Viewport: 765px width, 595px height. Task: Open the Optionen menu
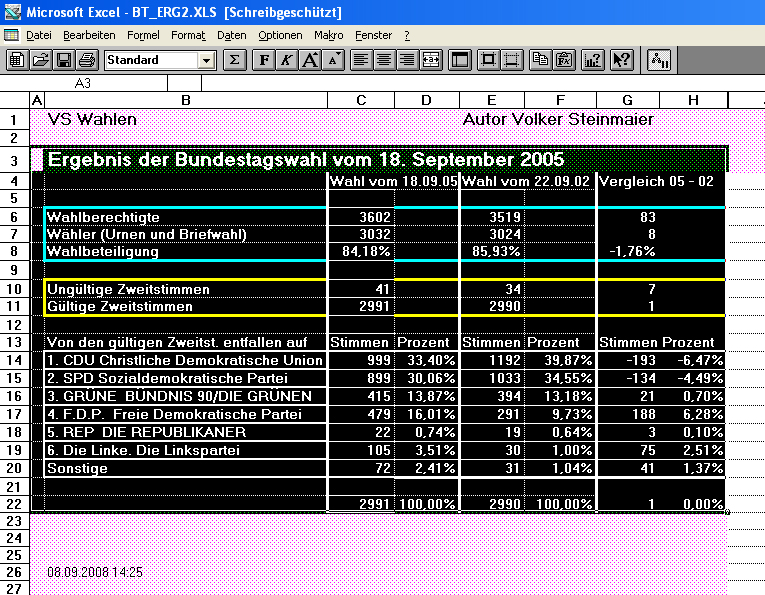pyautogui.click(x=279, y=35)
